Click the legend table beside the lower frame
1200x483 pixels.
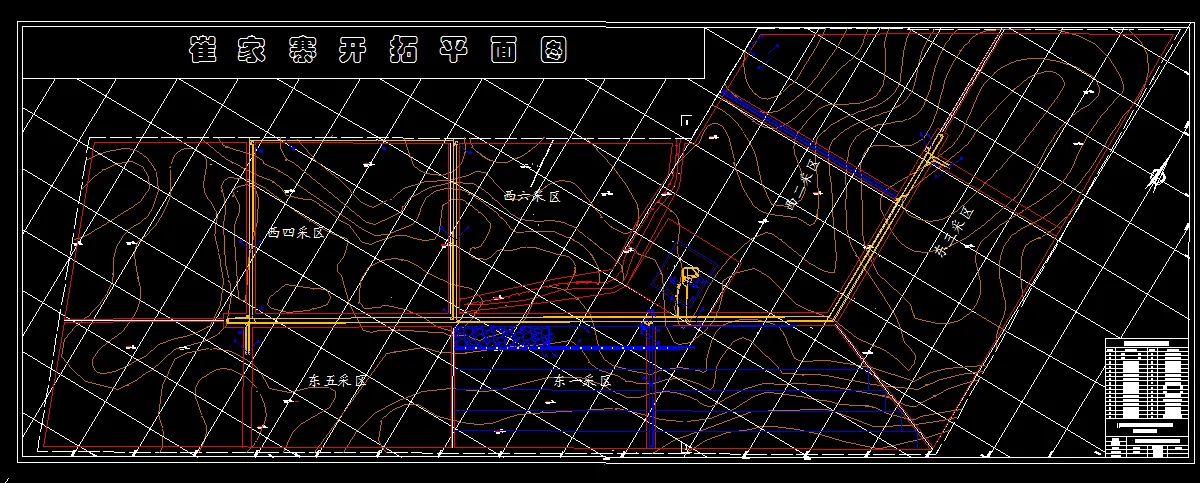(1147, 397)
